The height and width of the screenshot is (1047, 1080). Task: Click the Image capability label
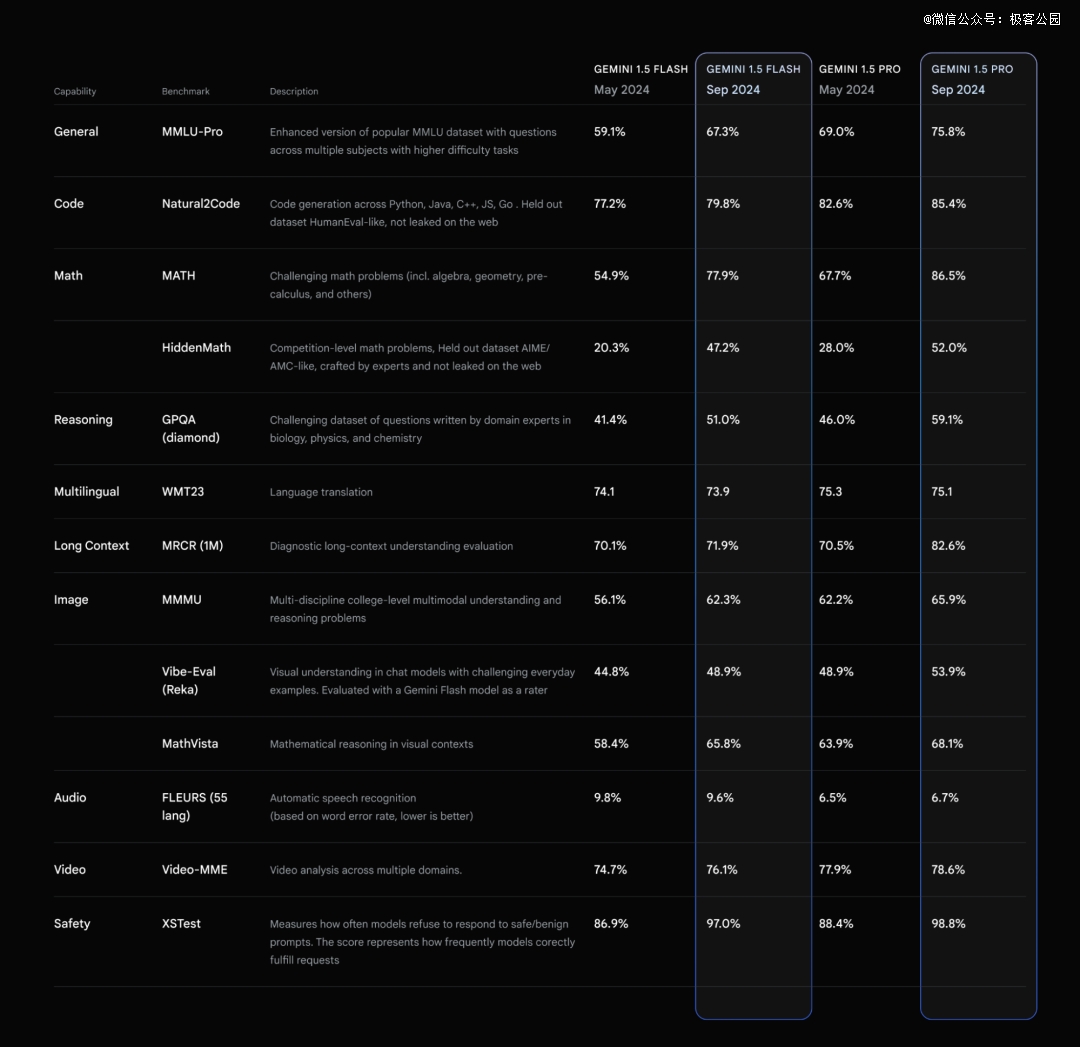pyautogui.click(x=70, y=600)
